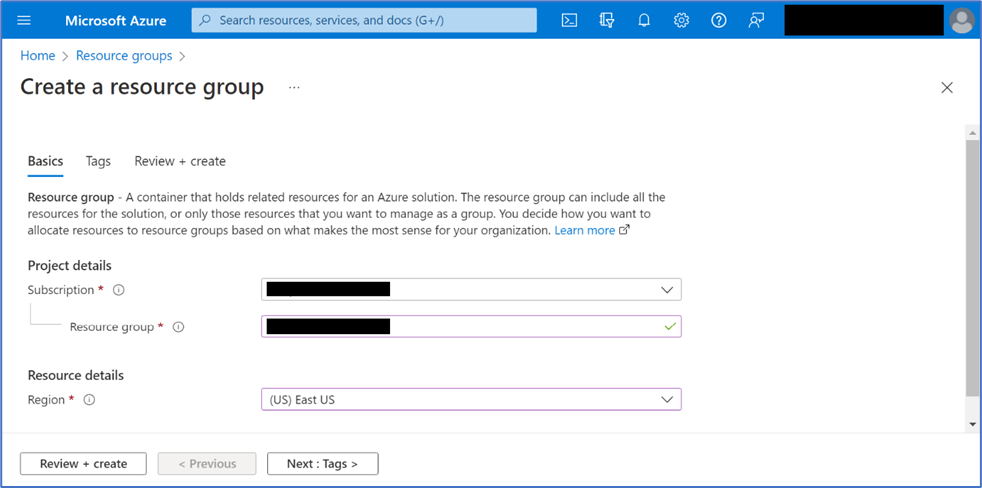
Task: Click the scrollbar down arrow
Action: [x=972, y=424]
